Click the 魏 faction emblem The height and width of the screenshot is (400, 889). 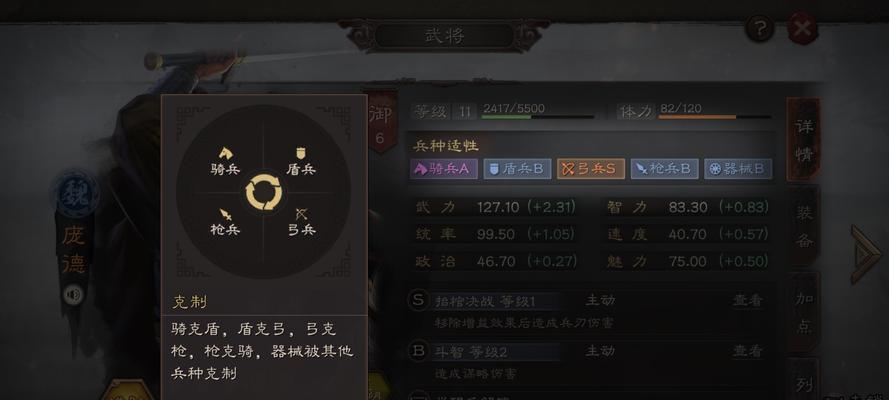click(77, 194)
